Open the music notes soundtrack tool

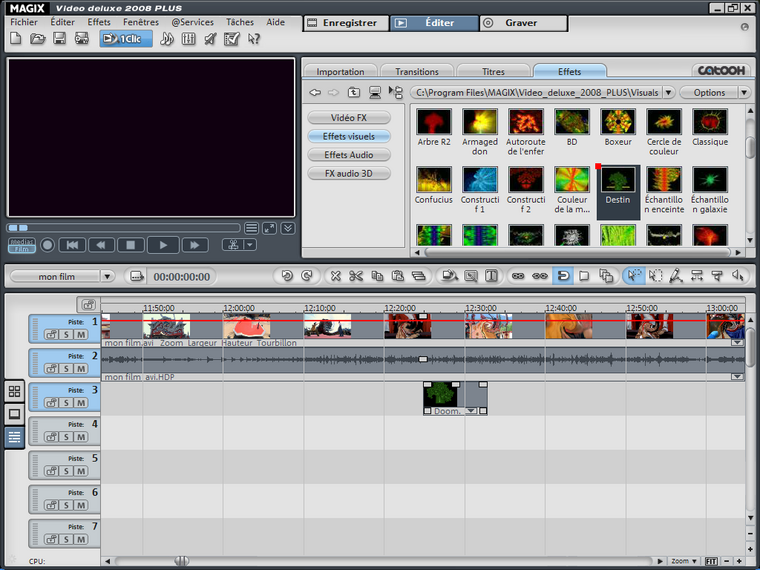[166, 39]
